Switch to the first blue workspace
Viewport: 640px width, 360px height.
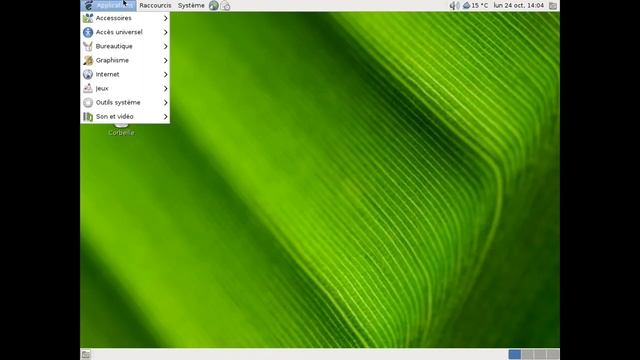click(x=515, y=354)
